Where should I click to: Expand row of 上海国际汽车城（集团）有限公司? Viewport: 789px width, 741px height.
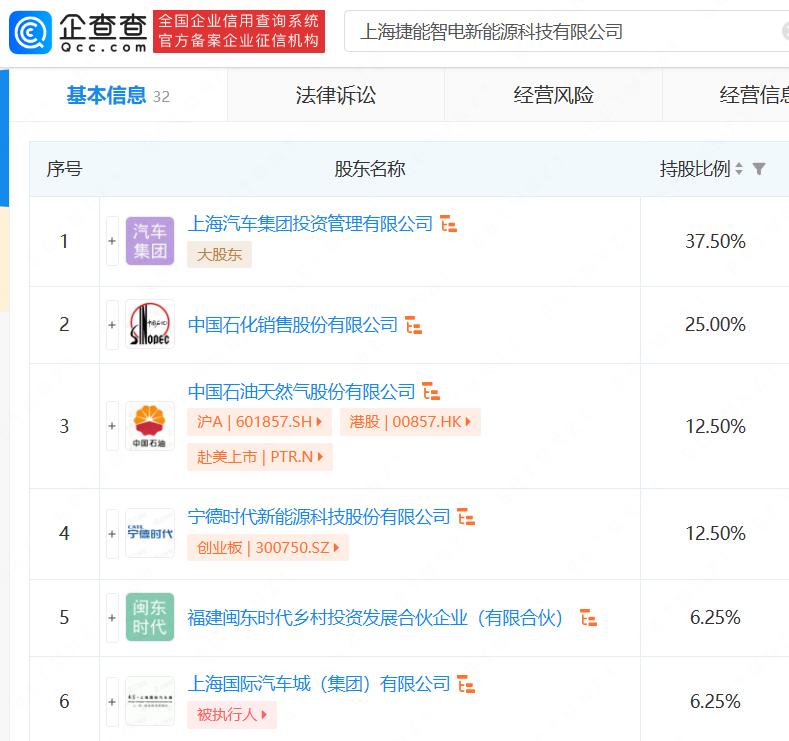[x=112, y=701]
